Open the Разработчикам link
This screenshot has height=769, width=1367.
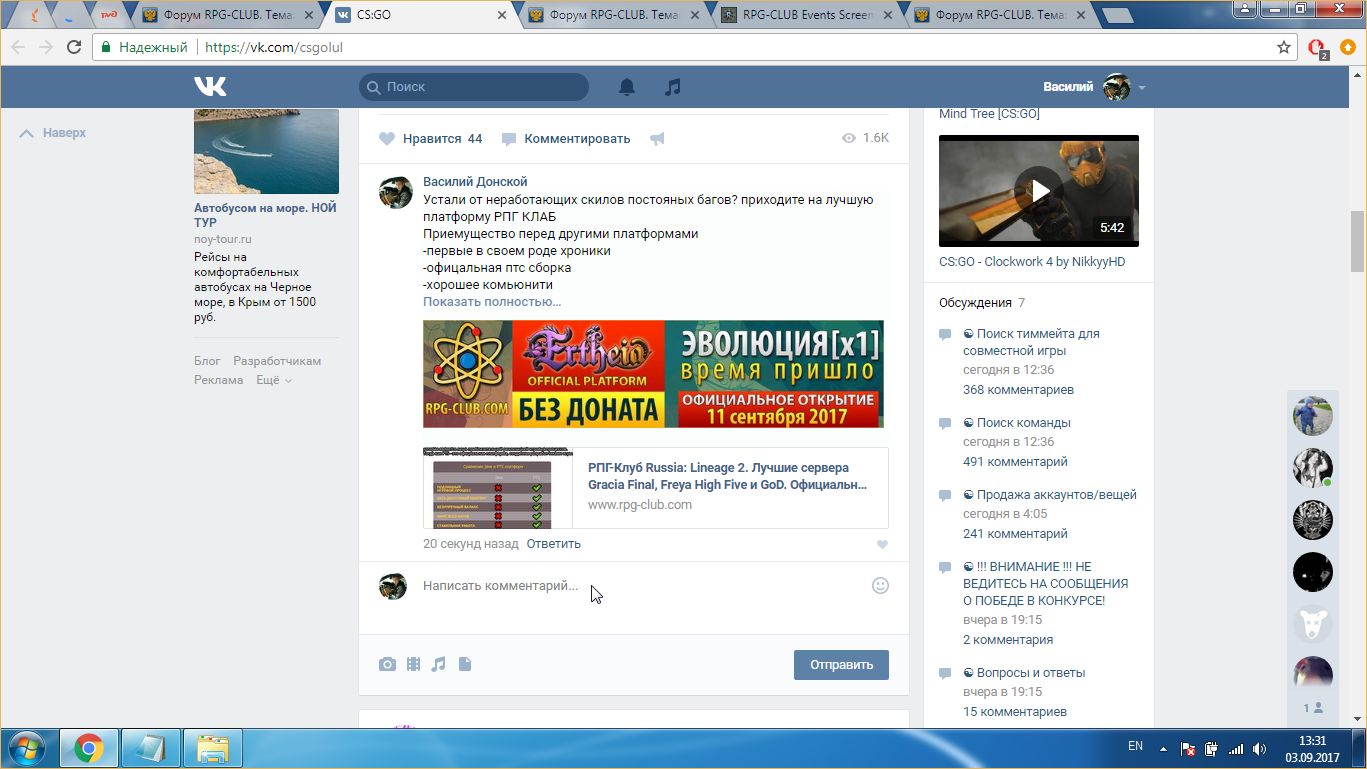tap(277, 361)
